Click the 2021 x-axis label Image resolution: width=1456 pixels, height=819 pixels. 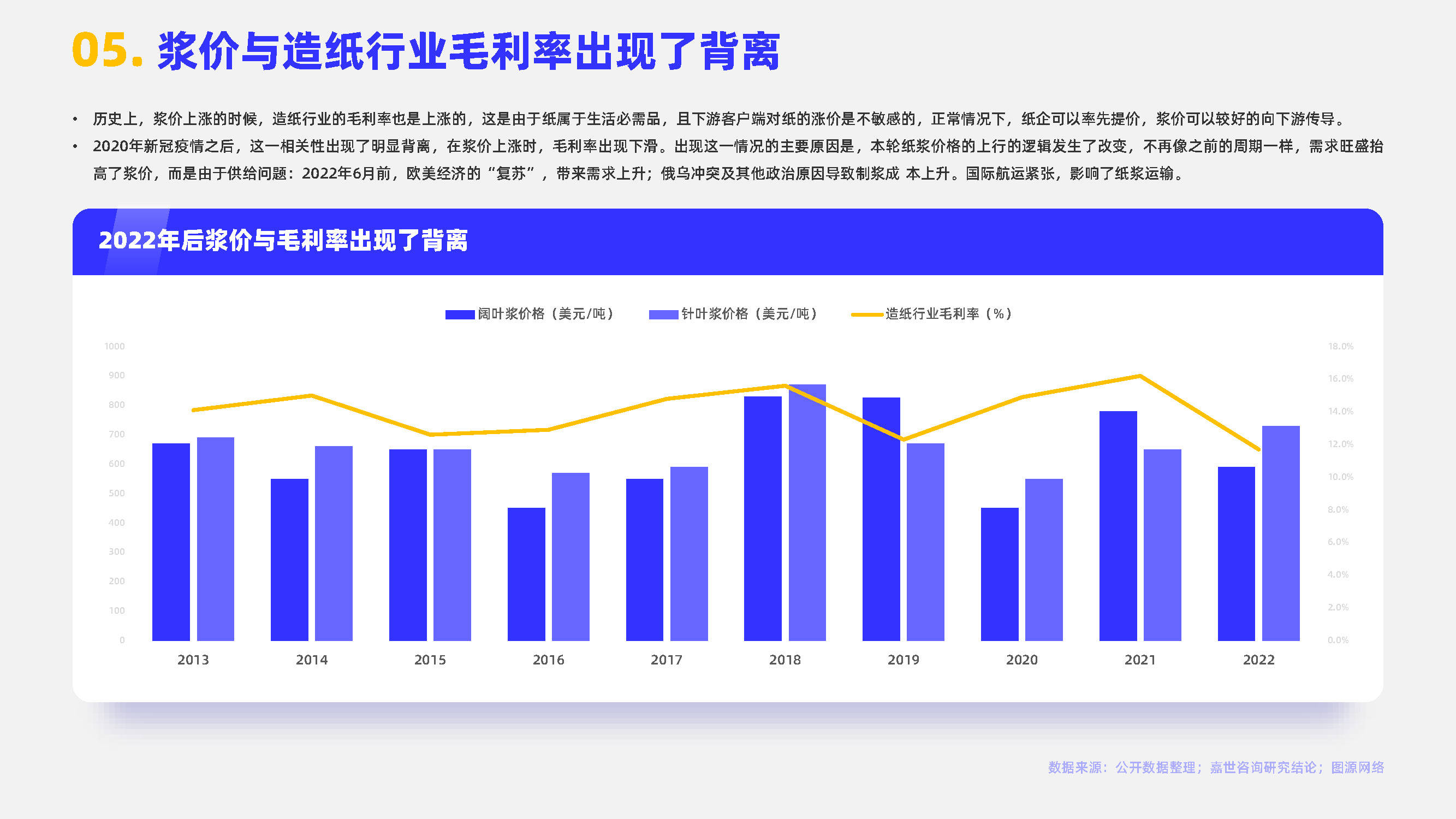pos(1140,660)
